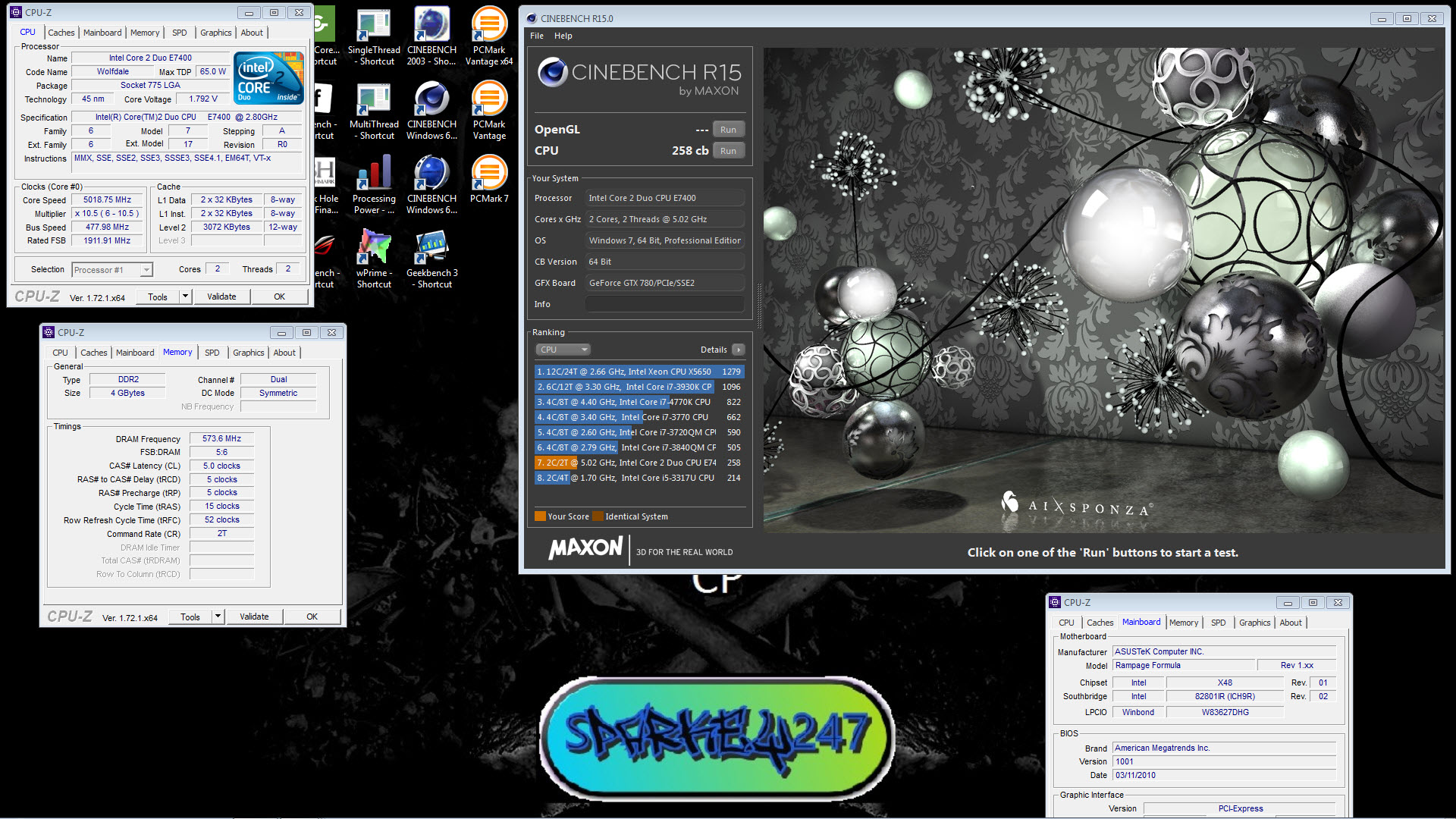Click the Rampage Formula model field
1456x819 pixels.
pos(1184,666)
